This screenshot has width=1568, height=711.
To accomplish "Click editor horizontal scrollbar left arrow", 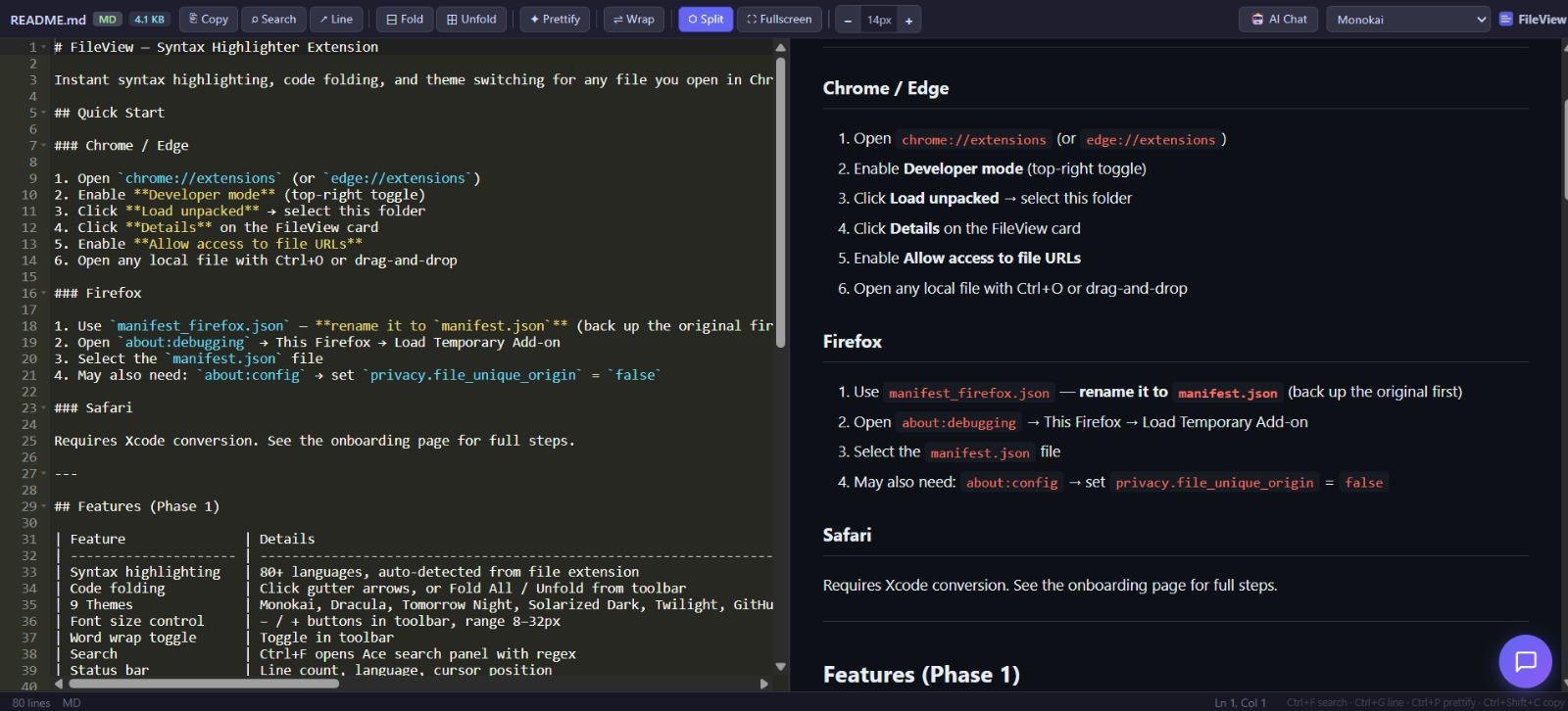I will click(59, 684).
